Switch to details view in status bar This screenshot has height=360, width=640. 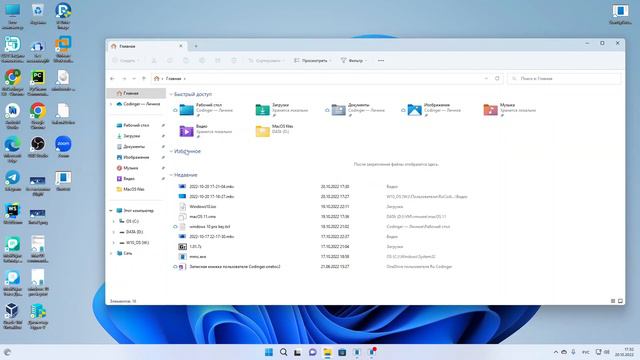coord(613,301)
